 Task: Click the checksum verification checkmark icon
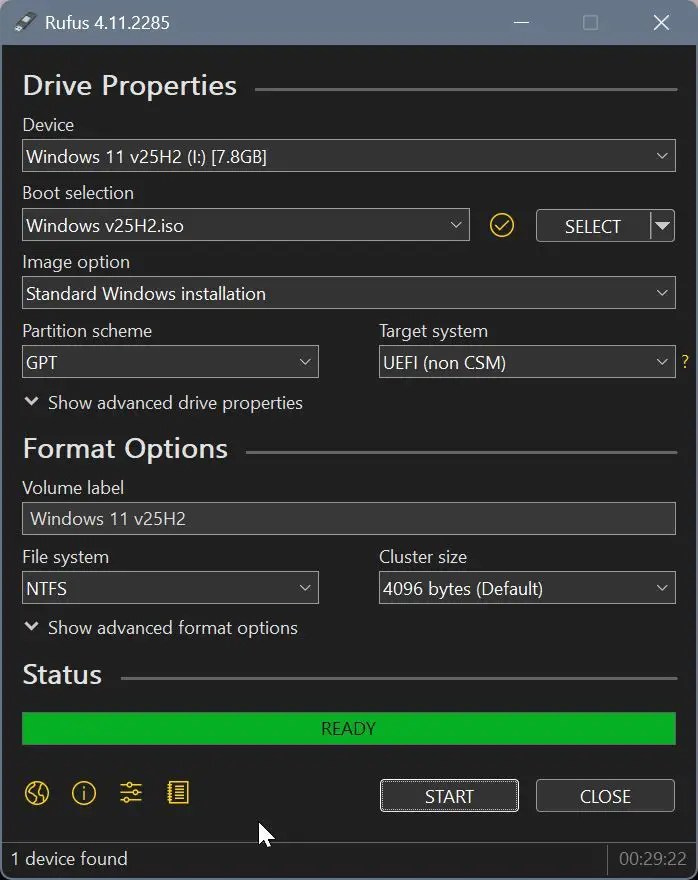pos(502,226)
